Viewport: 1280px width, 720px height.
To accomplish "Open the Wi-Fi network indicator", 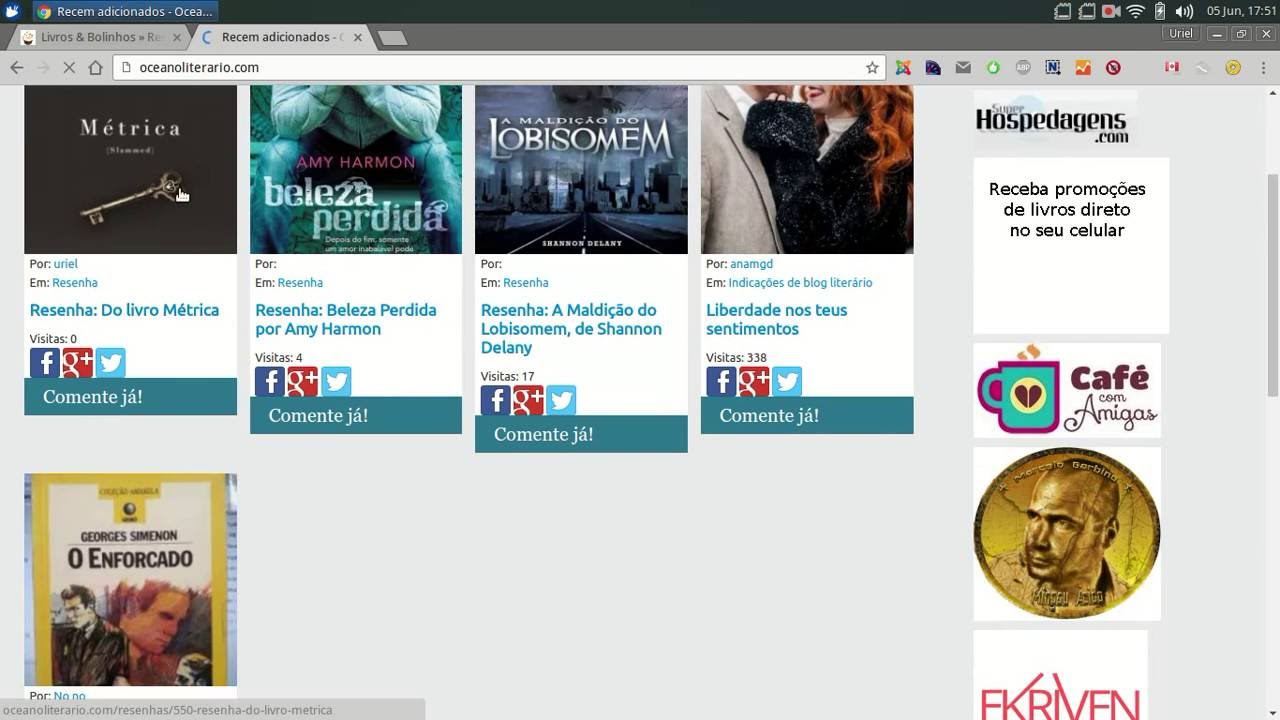I will [1135, 11].
